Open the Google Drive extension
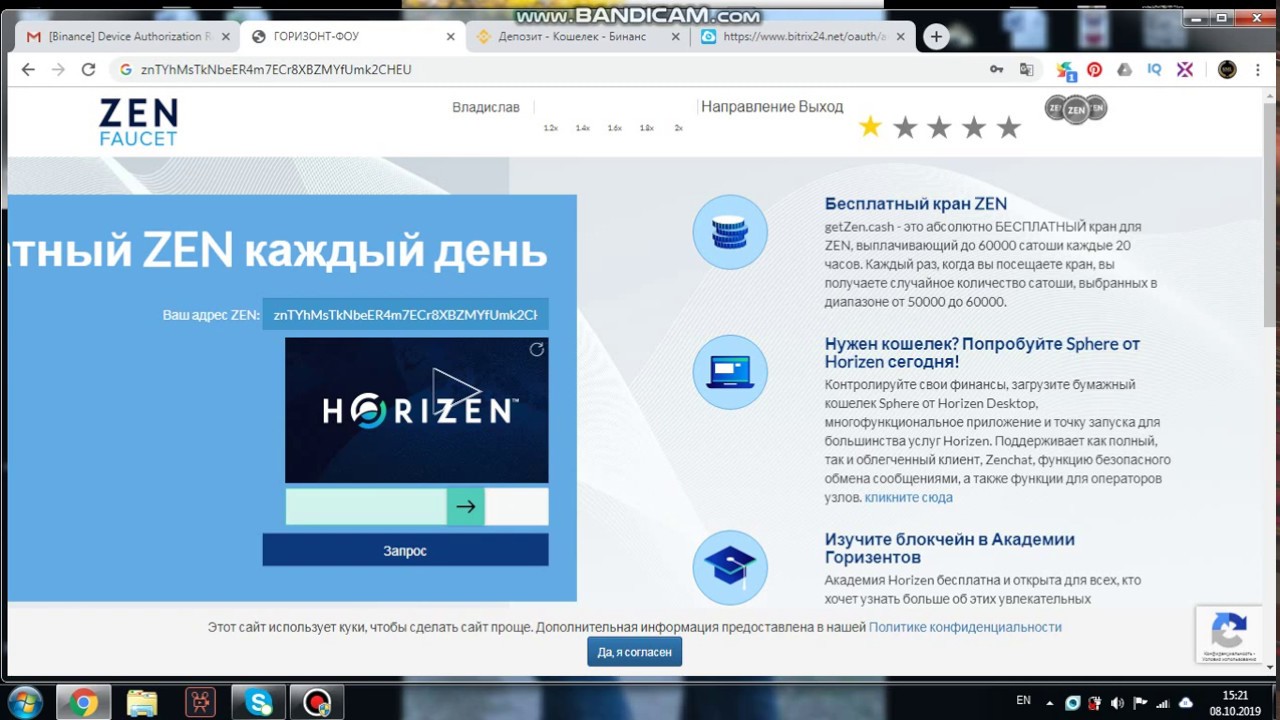The image size is (1280, 720). (1125, 69)
